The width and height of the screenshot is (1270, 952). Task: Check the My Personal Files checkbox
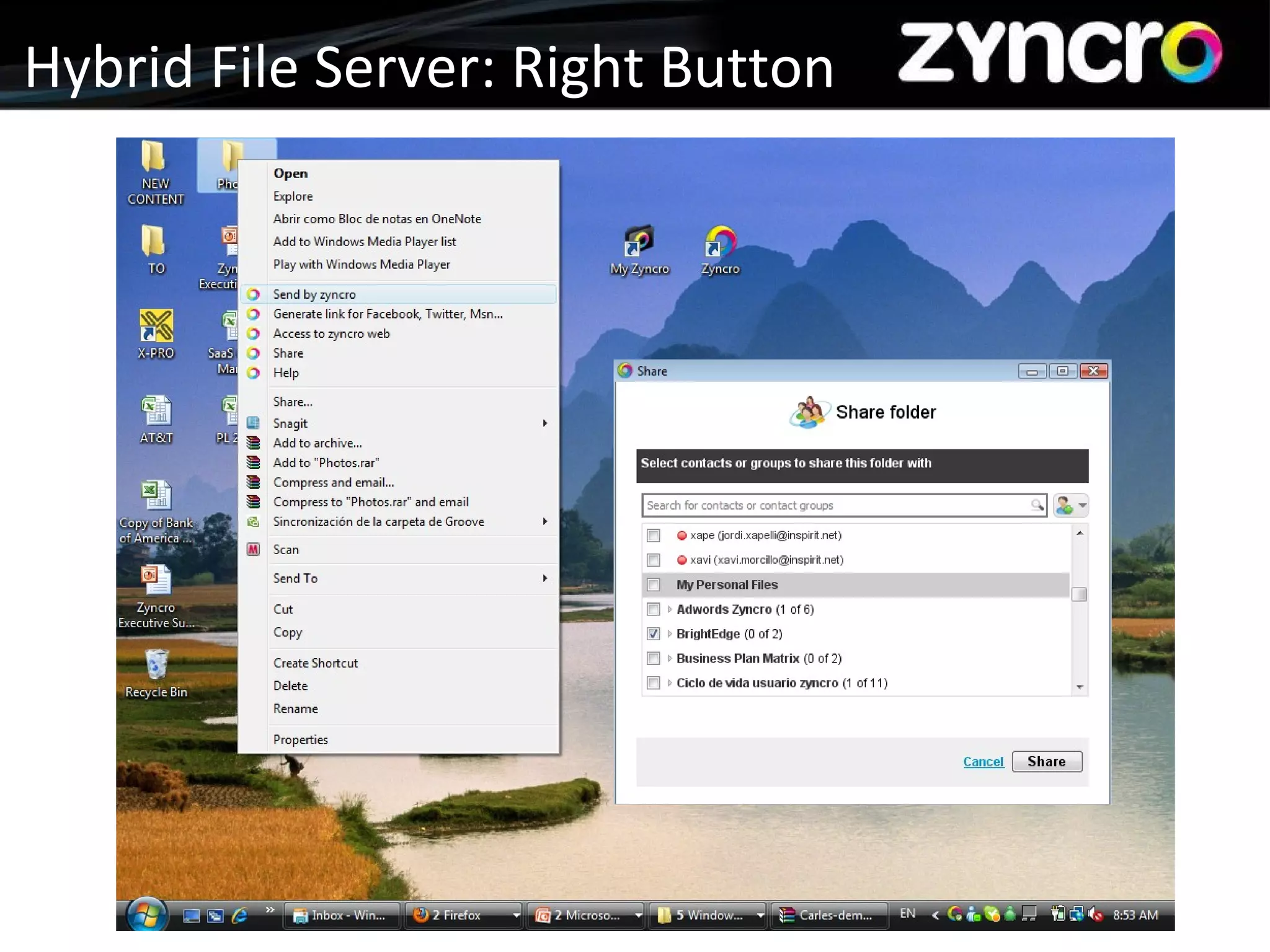[x=653, y=584]
